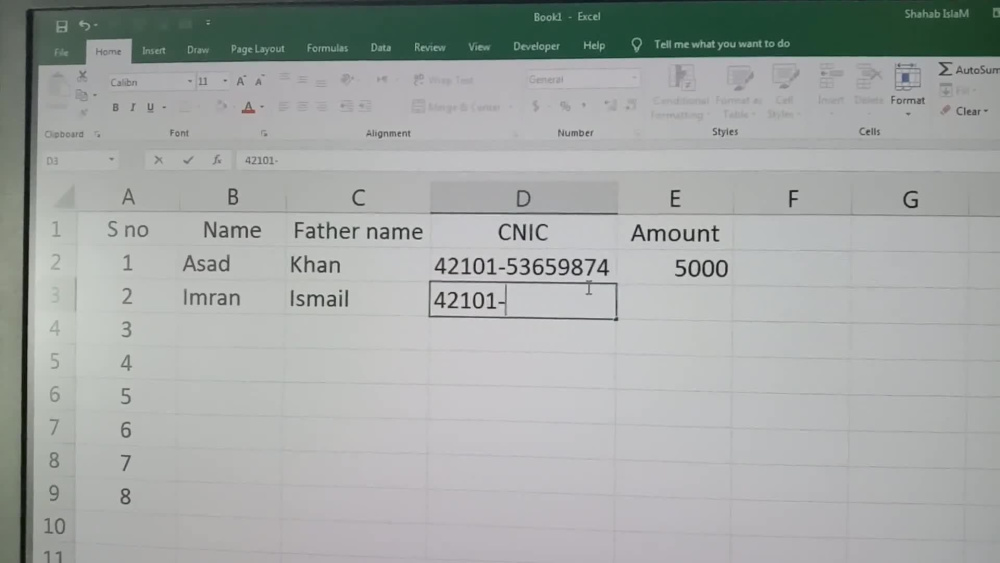Open the Clipboard pane launcher
1000x563 pixels.
pyautogui.click(x=98, y=134)
